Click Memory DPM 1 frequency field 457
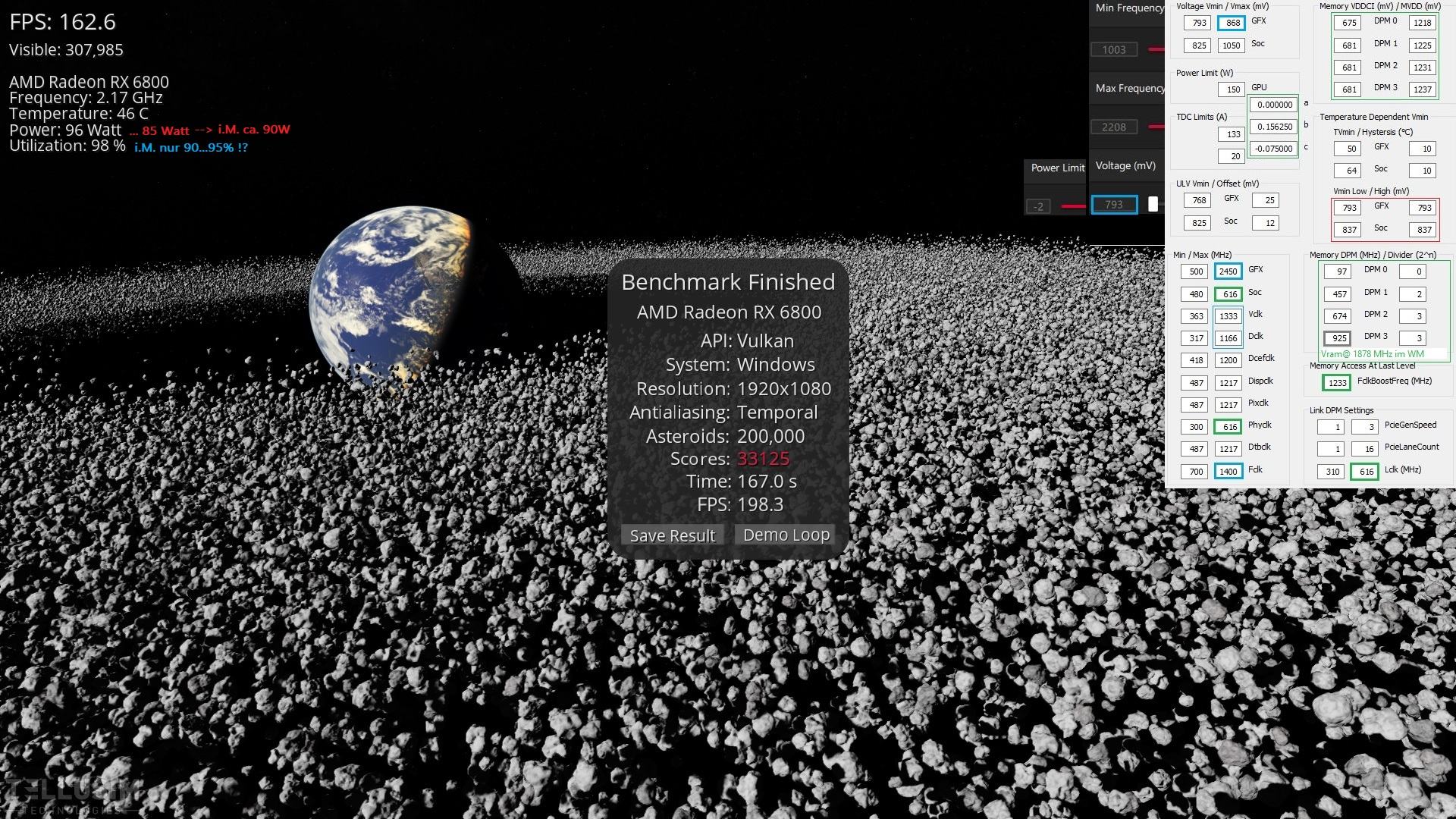This screenshot has width=1456, height=819. point(1338,294)
